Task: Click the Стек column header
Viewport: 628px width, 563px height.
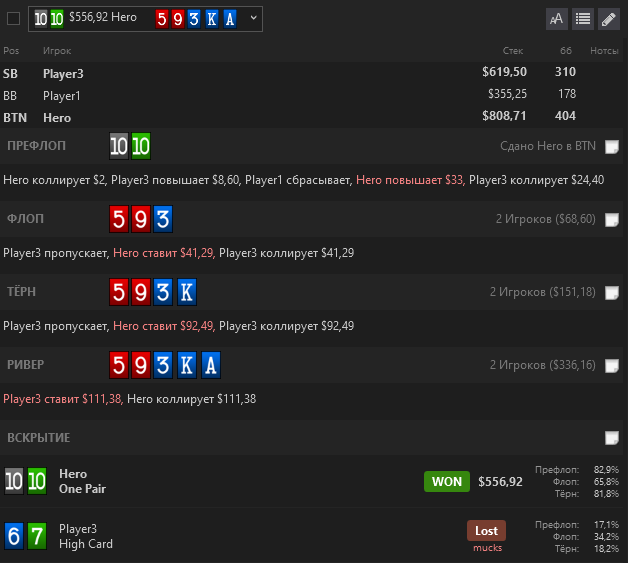Action: click(x=513, y=51)
